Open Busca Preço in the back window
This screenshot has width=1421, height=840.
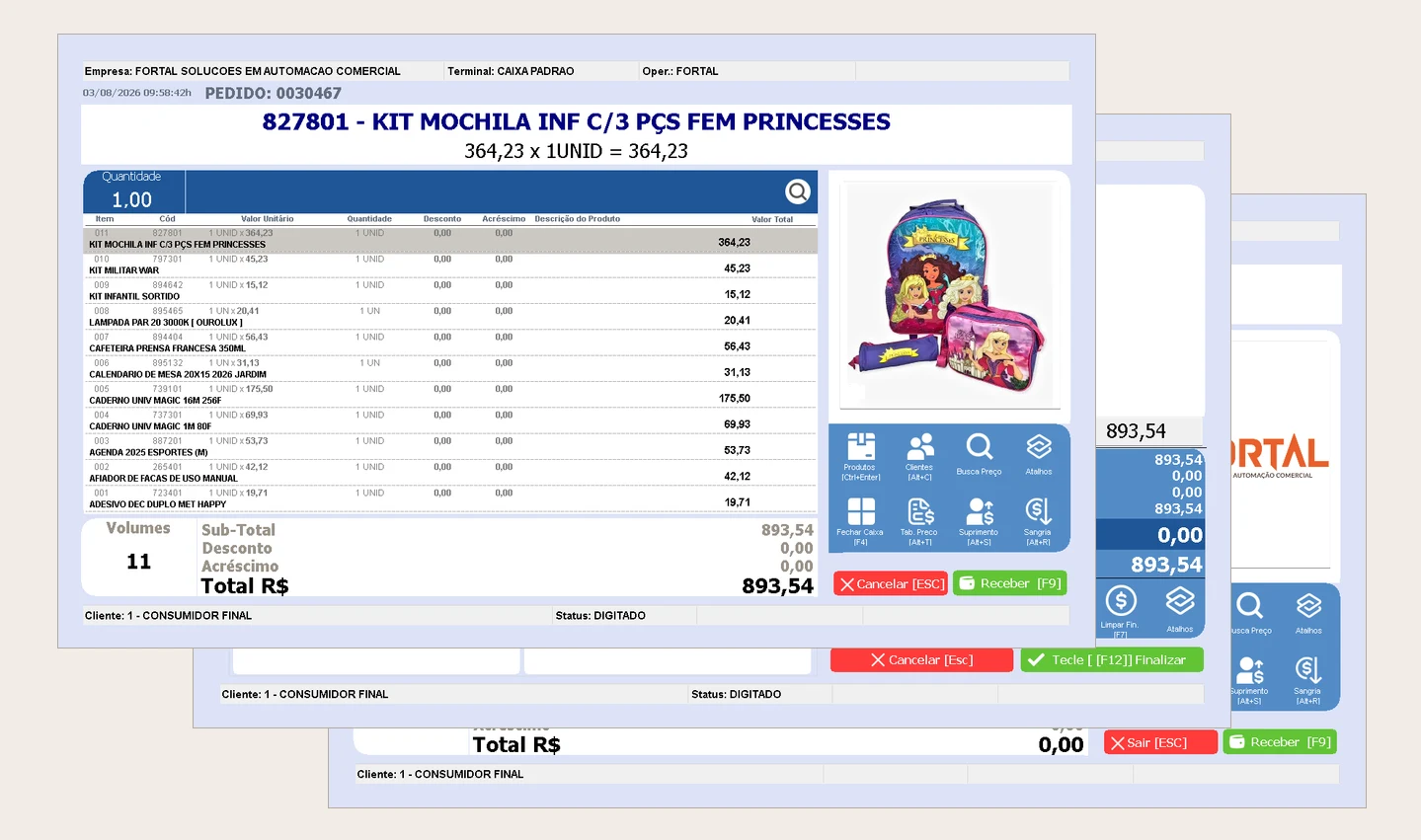pos(1250,613)
